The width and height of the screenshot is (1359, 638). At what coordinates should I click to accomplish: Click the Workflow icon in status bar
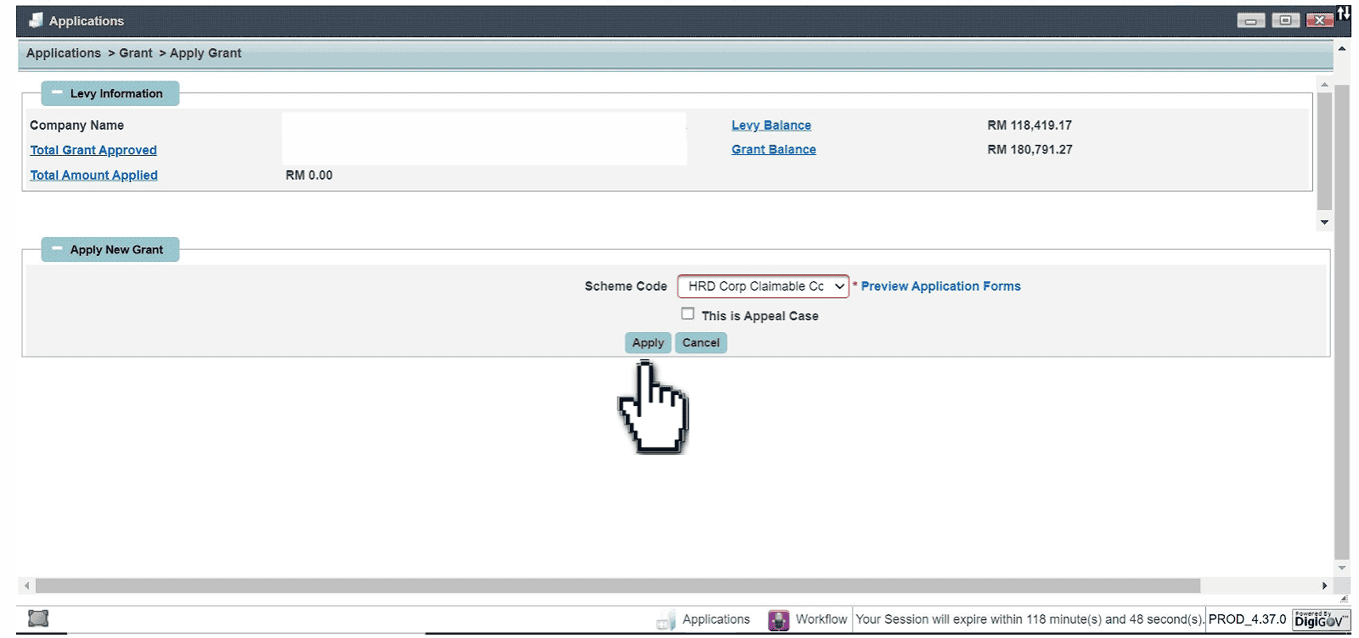(x=778, y=620)
